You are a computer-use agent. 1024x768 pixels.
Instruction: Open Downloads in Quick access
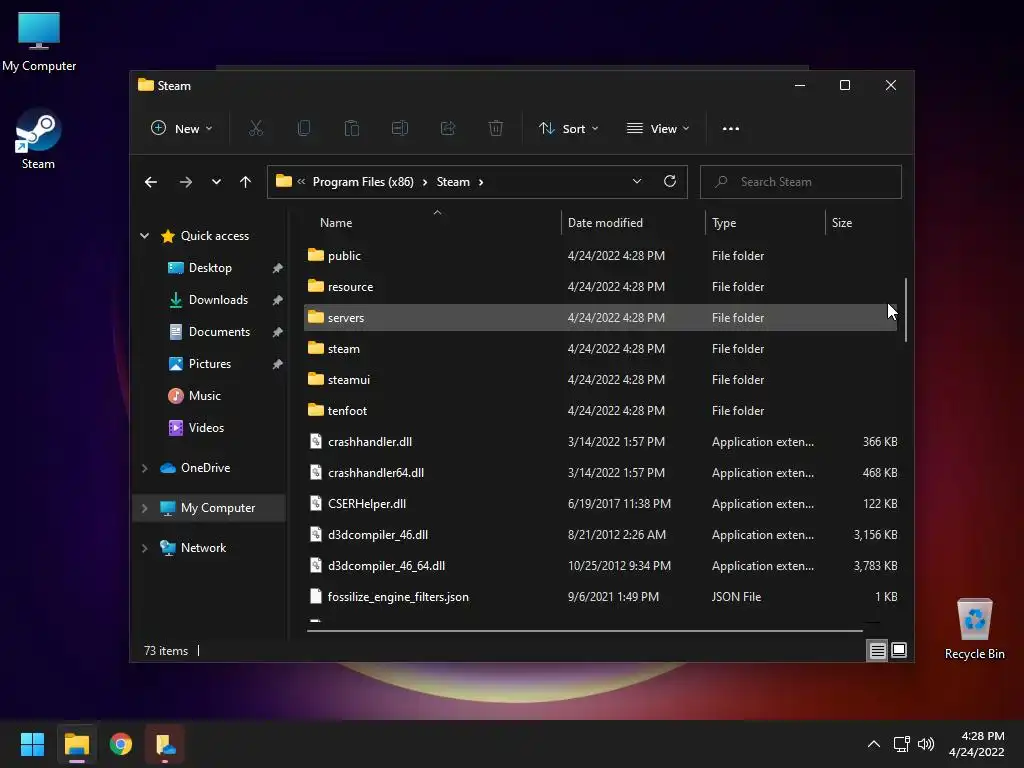(x=218, y=300)
